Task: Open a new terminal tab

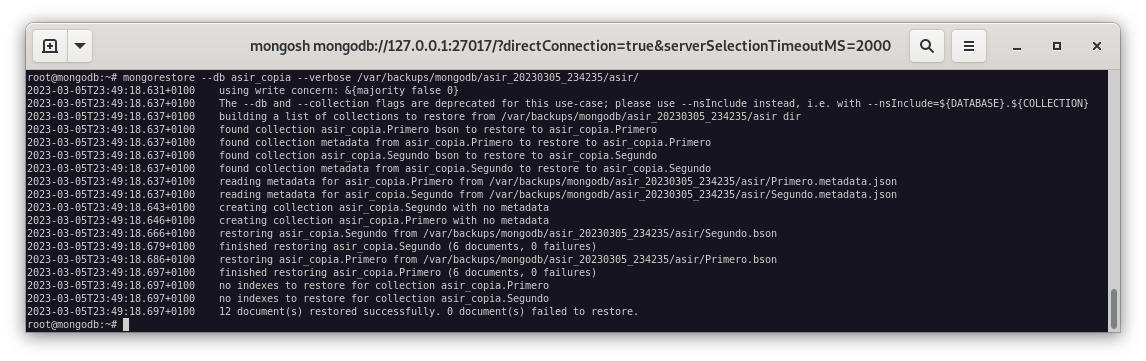Action: point(50,46)
